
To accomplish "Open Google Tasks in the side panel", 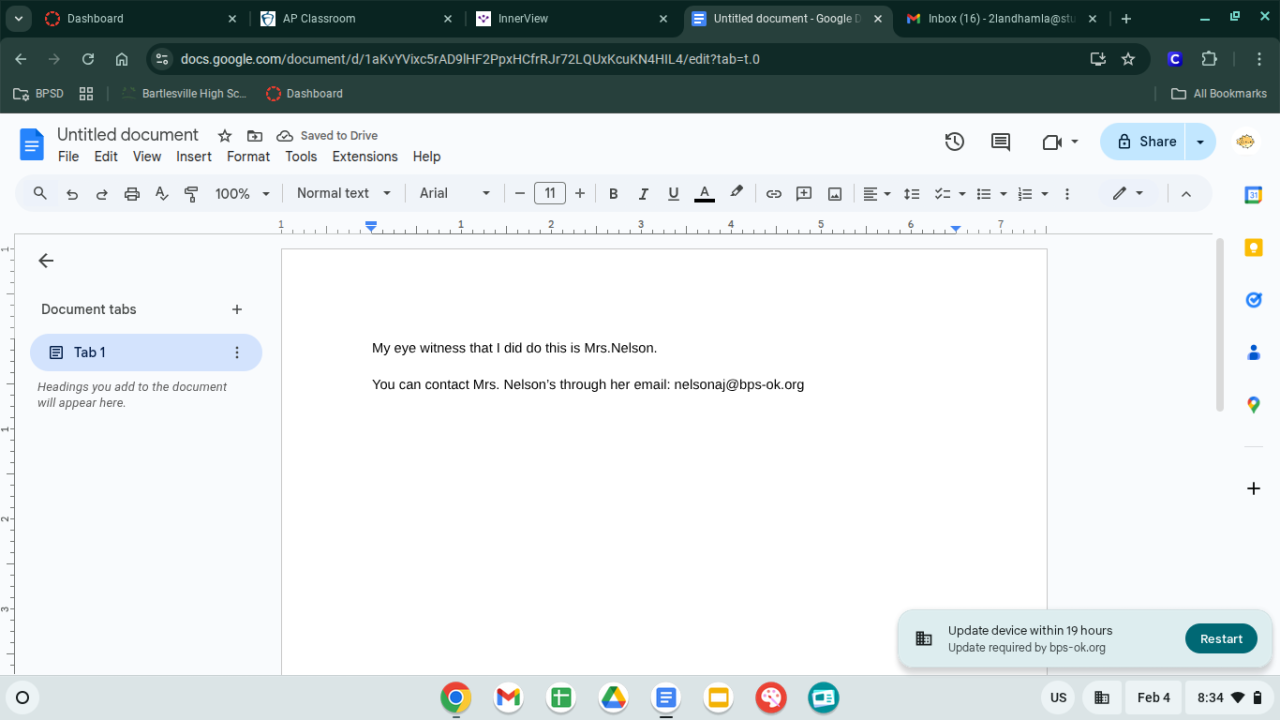I will click(1253, 300).
